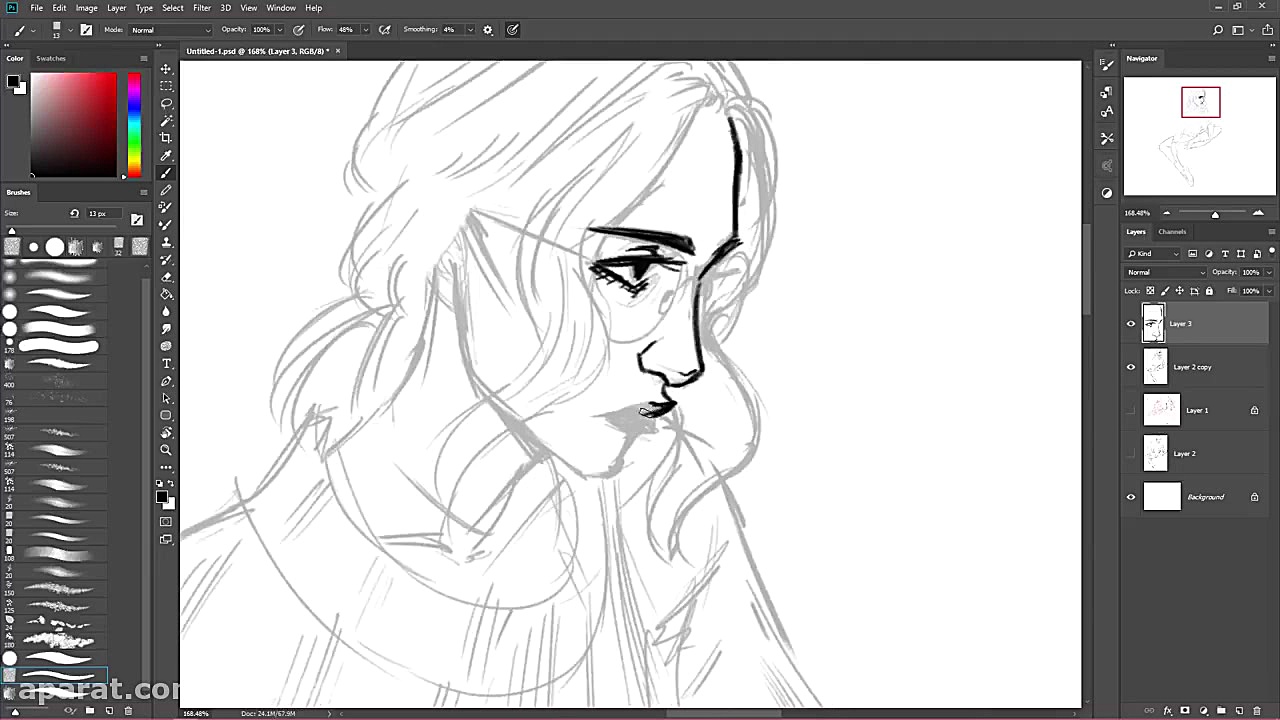Switch to the Swatches tab

coord(51,58)
